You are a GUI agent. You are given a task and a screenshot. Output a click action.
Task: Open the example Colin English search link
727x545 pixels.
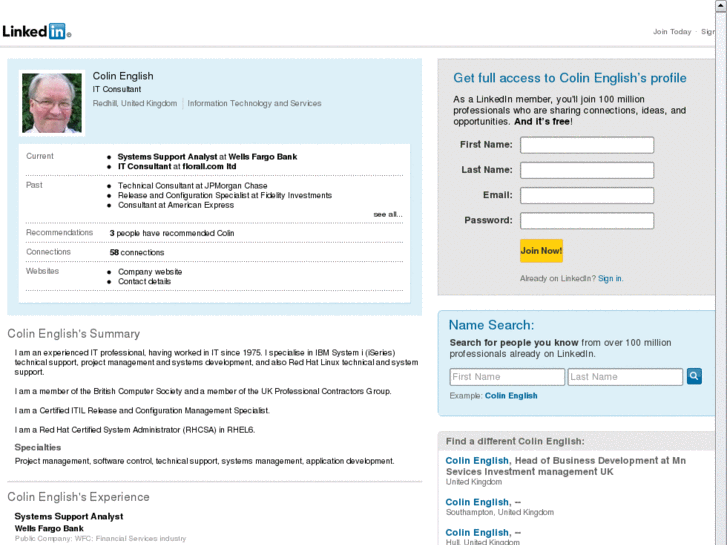tap(511, 396)
